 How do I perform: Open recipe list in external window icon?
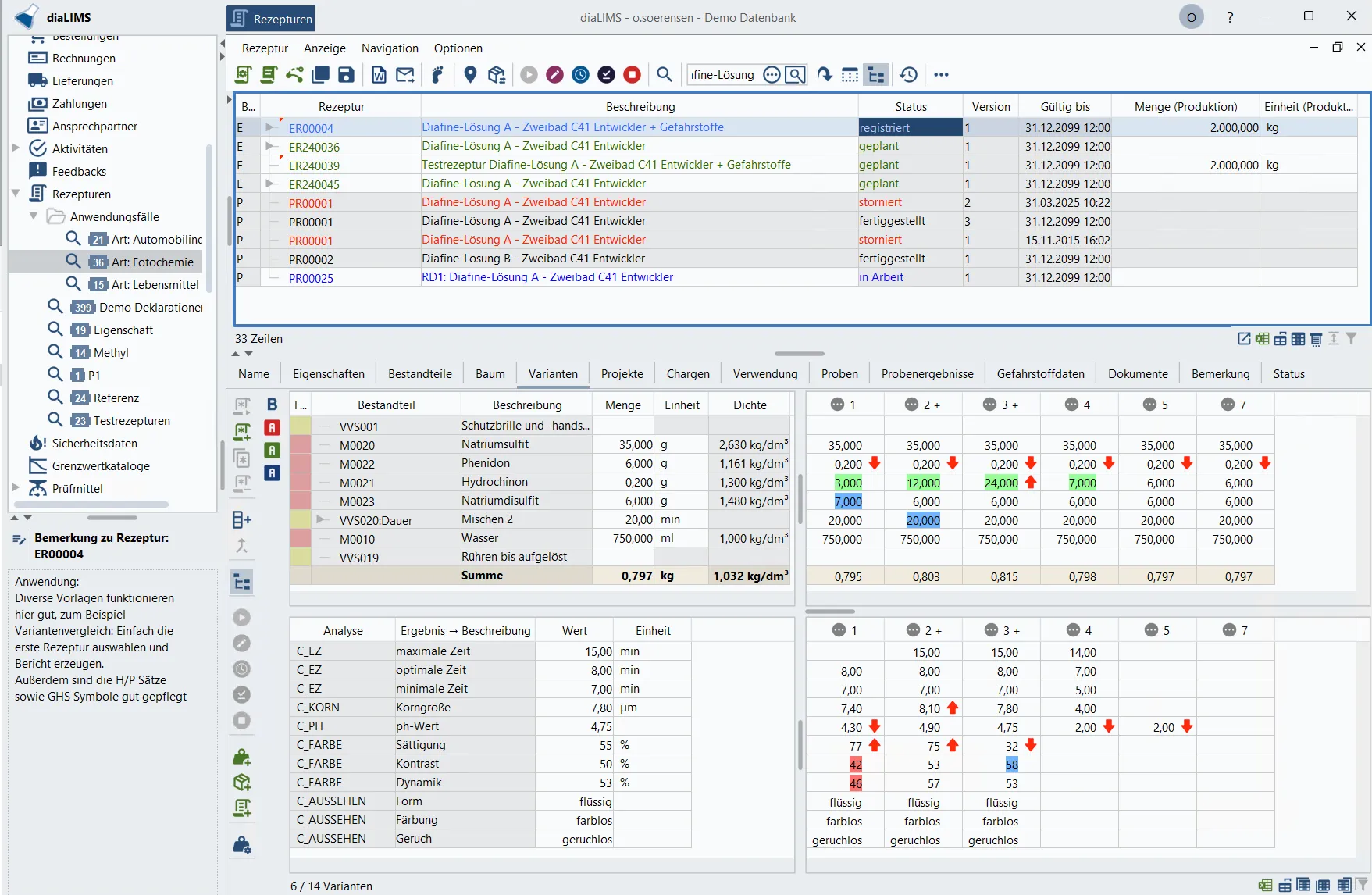(1244, 338)
